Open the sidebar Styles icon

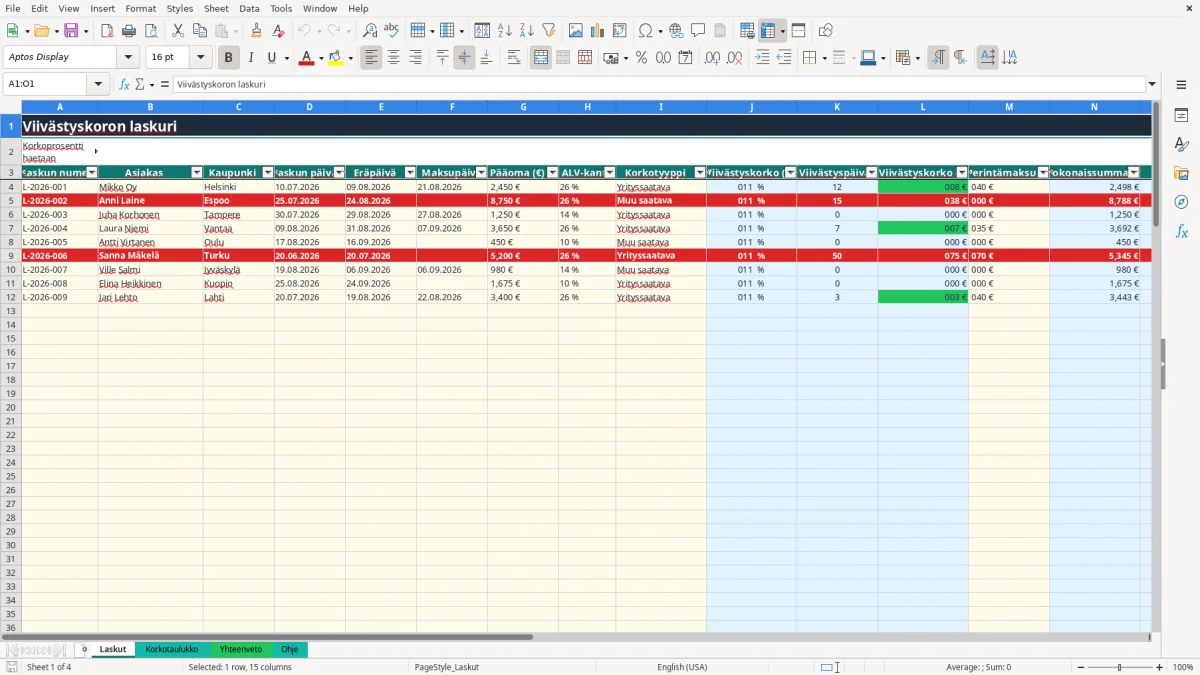pos(1181,145)
